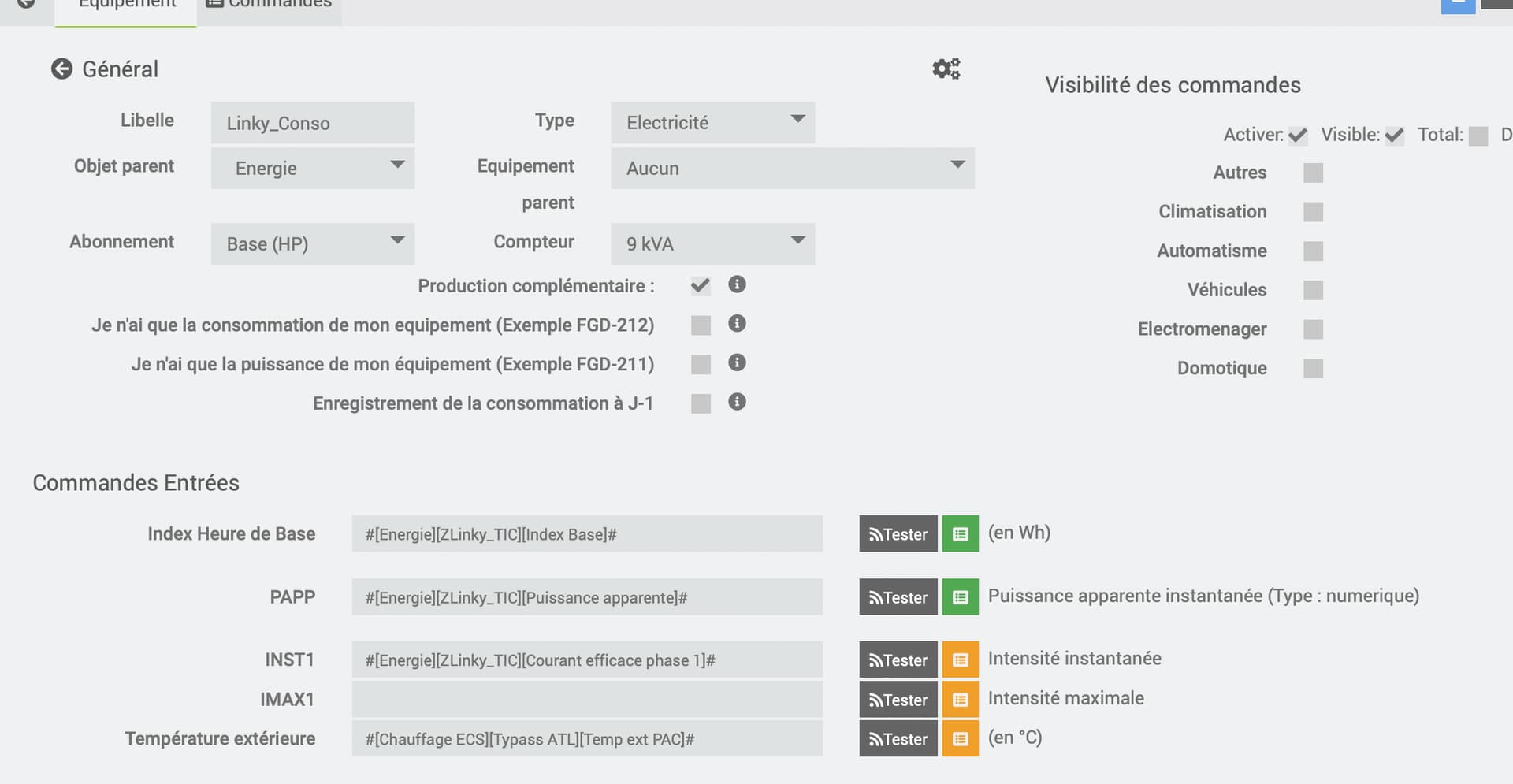Open the Type dropdown showing Electricité
The height and width of the screenshot is (784, 1513).
(x=712, y=123)
